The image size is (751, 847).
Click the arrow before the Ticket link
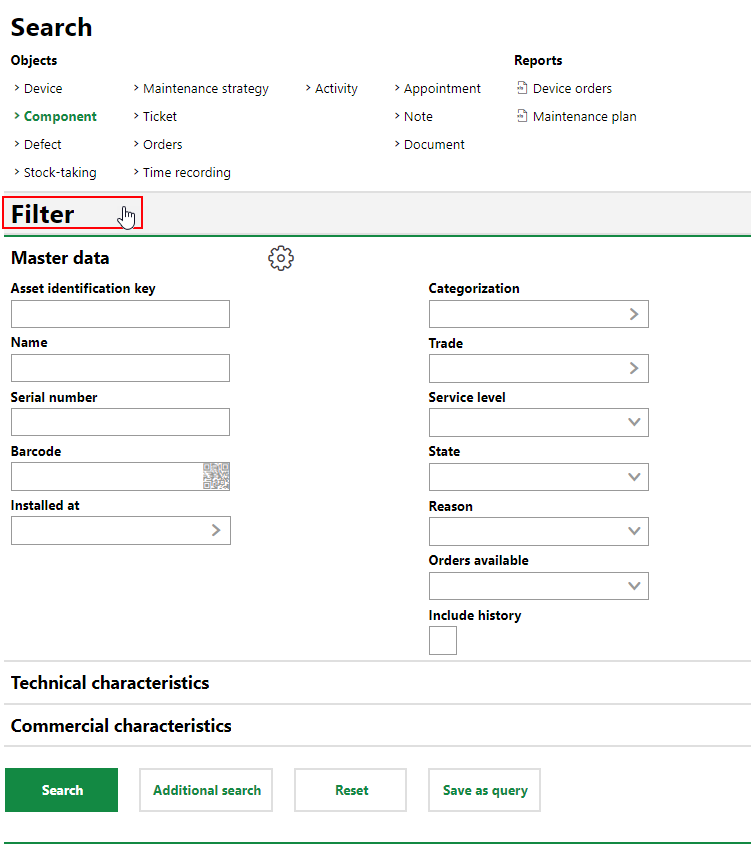click(x=137, y=116)
